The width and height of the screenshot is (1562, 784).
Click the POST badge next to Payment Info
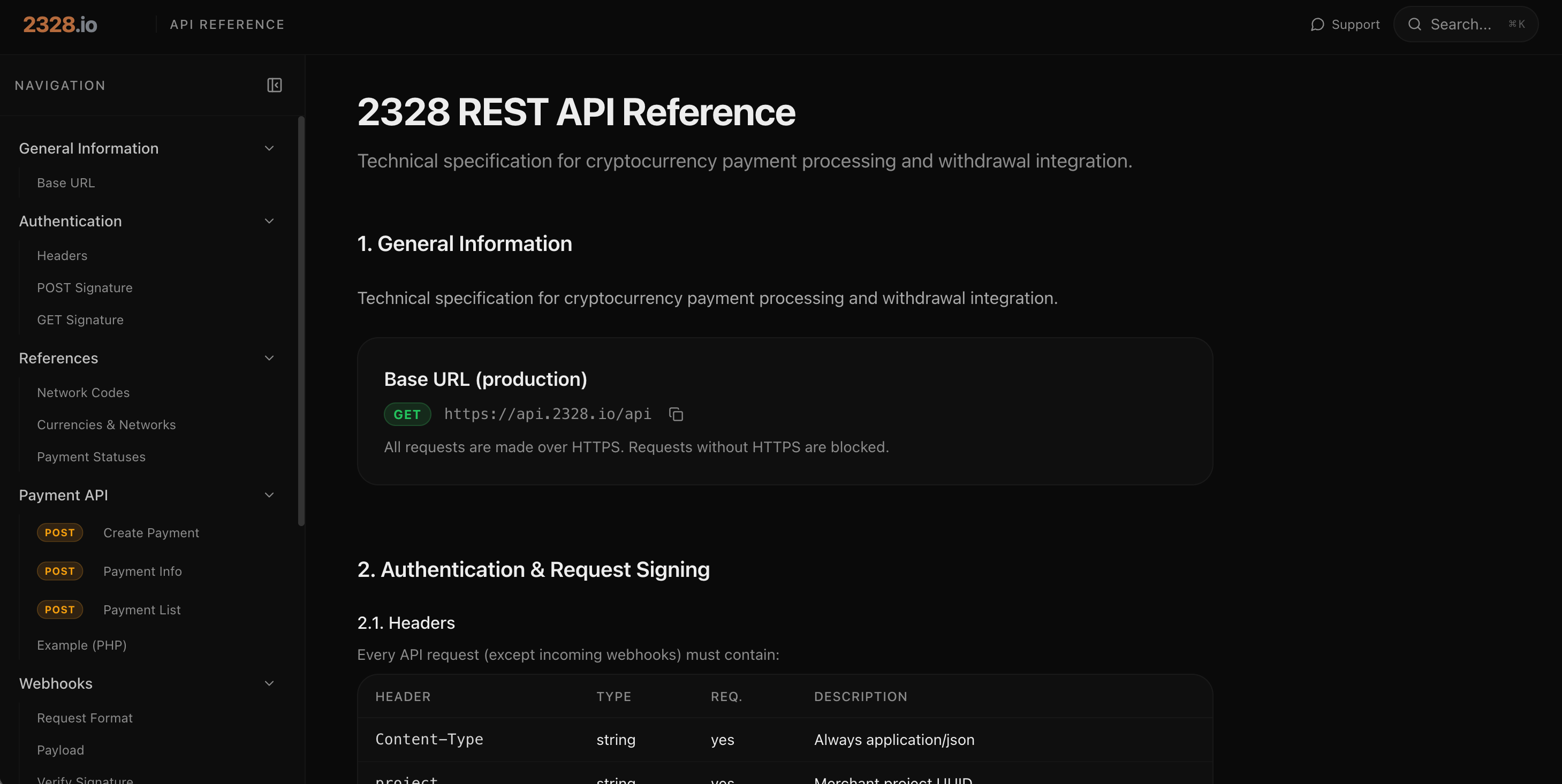point(60,570)
